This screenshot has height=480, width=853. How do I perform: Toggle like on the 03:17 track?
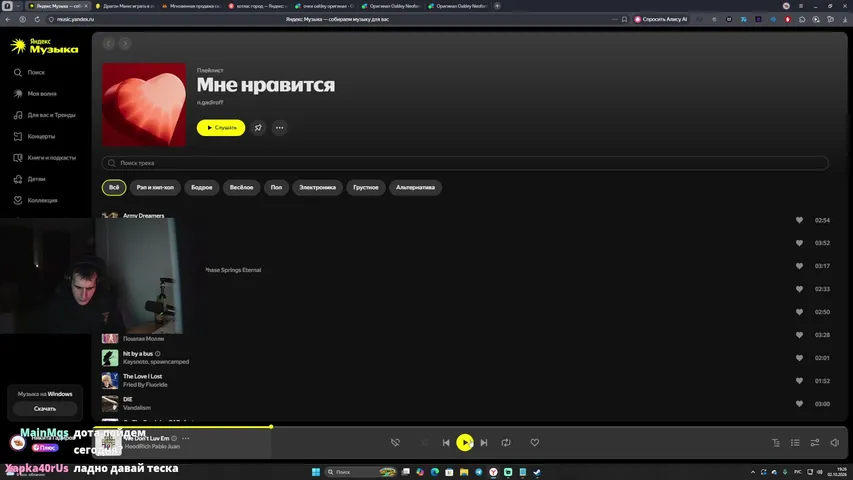click(799, 266)
